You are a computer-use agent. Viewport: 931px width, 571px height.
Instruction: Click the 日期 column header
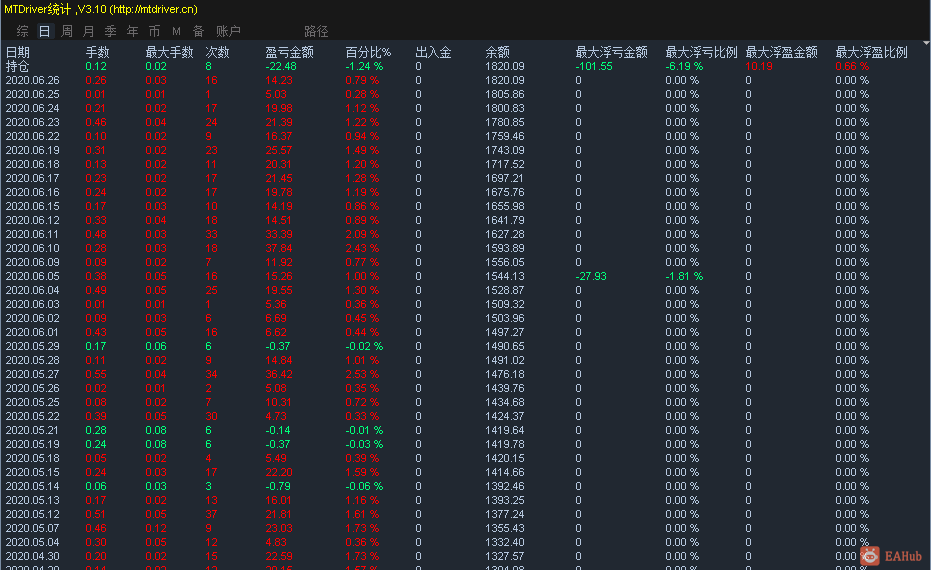[x=18, y=53]
